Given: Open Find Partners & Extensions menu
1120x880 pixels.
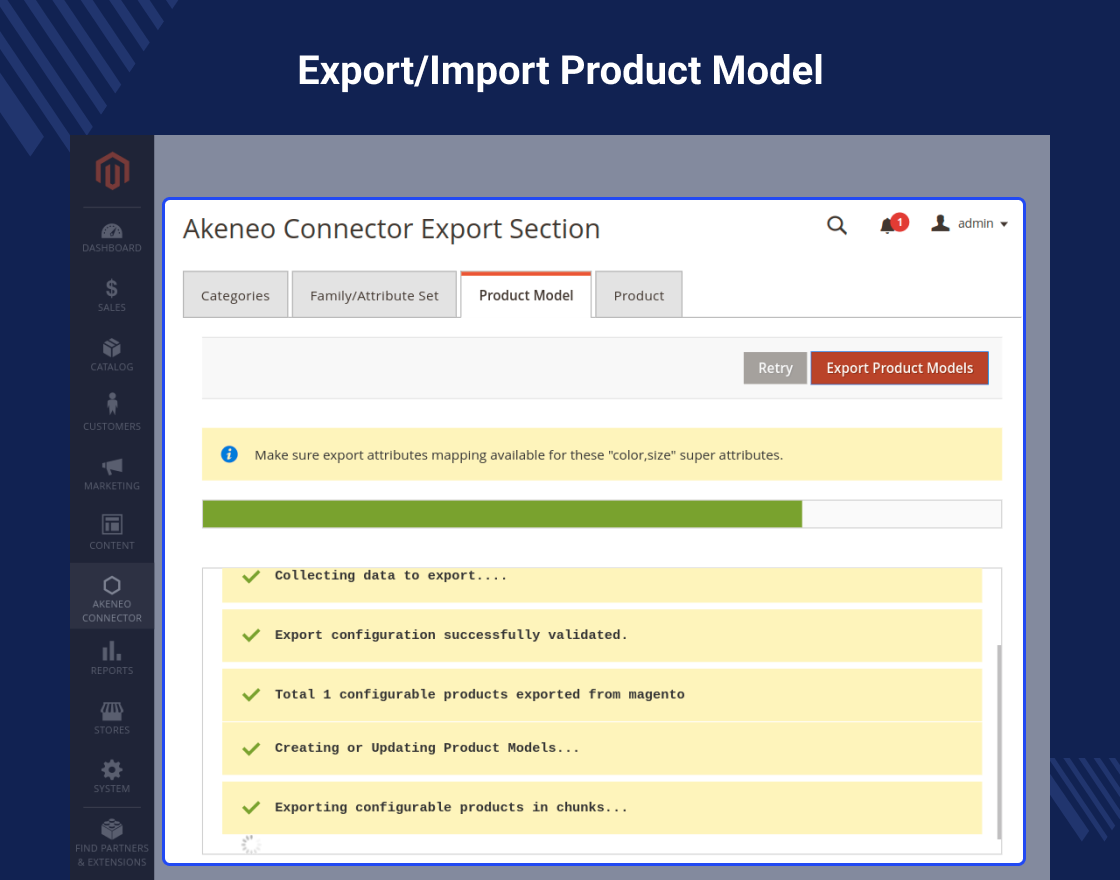Looking at the screenshot, I should tap(112, 843).
